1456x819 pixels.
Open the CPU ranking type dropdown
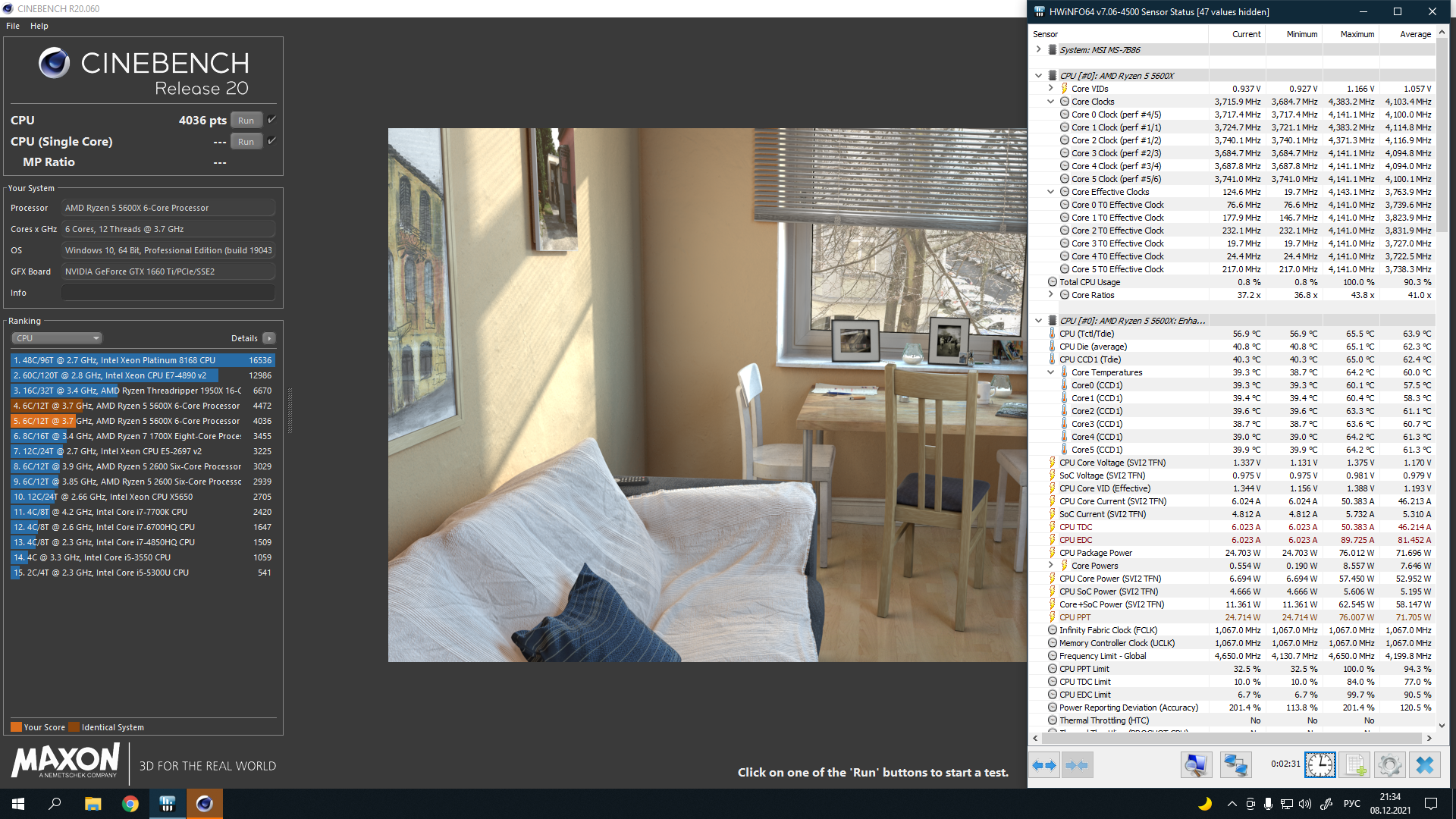pos(57,338)
